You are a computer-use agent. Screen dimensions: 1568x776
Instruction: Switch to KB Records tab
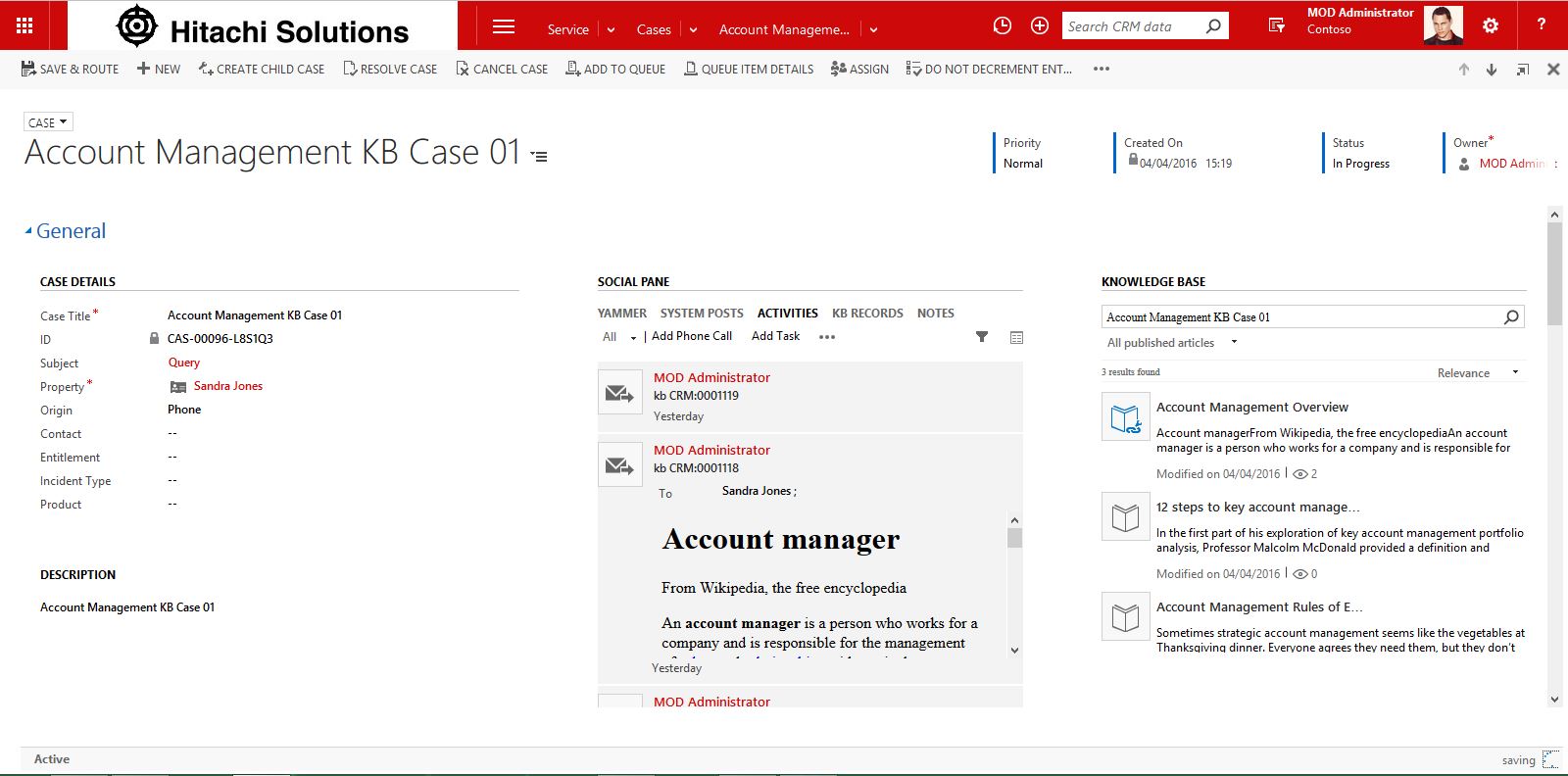coord(867,314)
